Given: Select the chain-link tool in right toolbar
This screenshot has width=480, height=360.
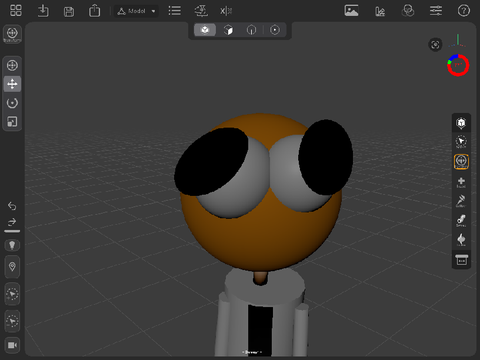Looking at the screenshot, I should tap(461, 220).
